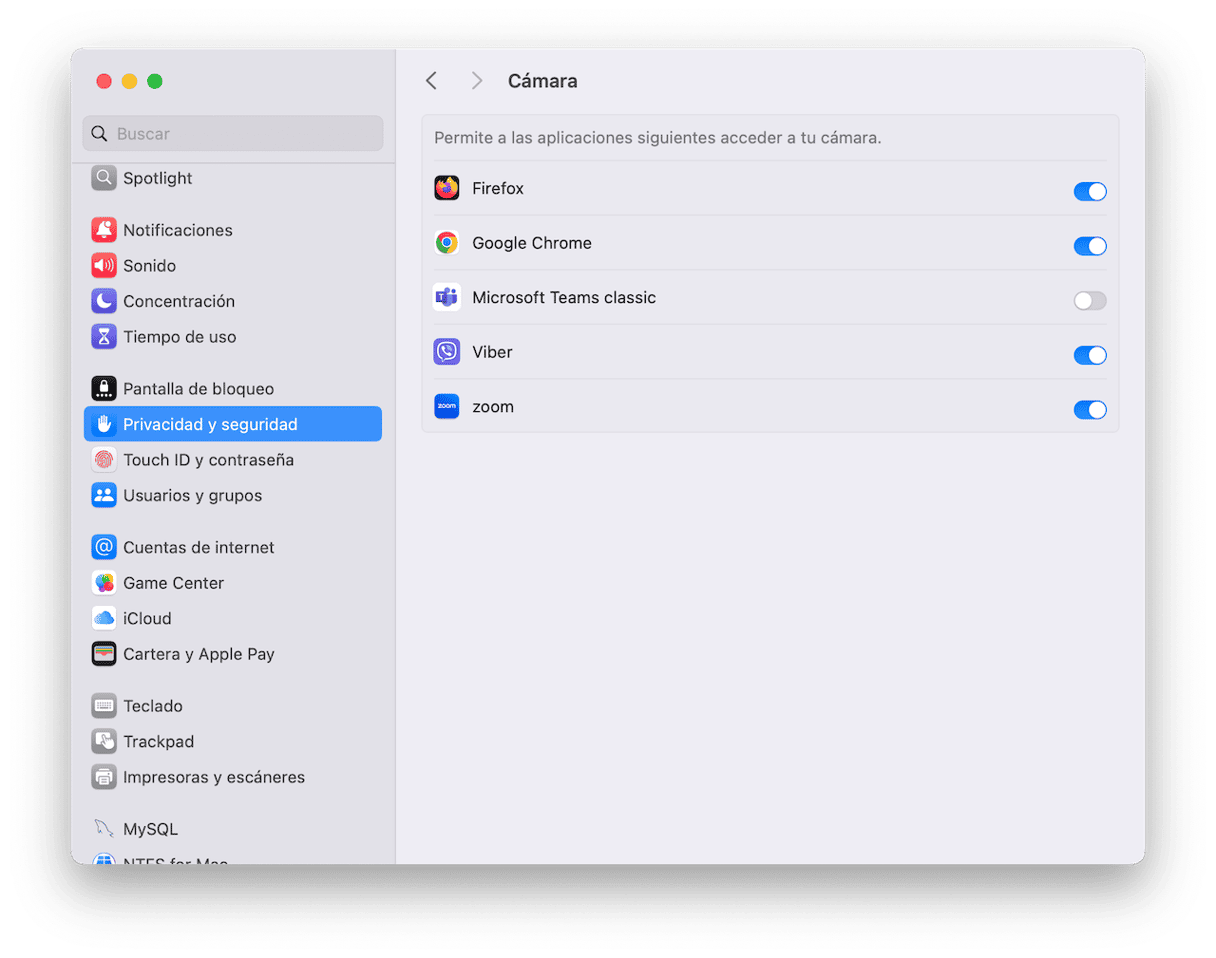Click the Buscar search field
This screenshot has width=1216, height=958.
point(233,133)
